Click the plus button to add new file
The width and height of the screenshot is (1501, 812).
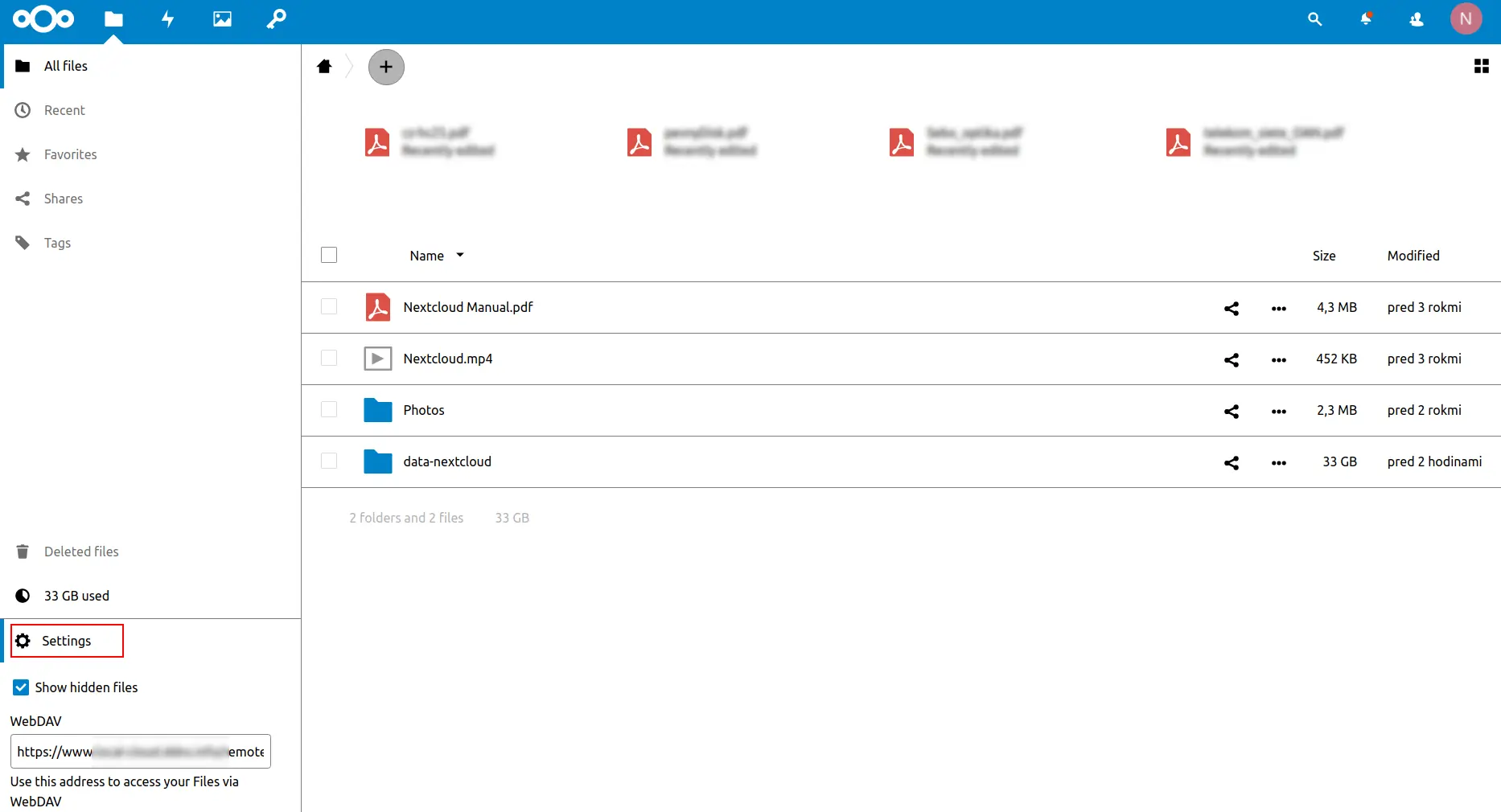click(386, 67)
